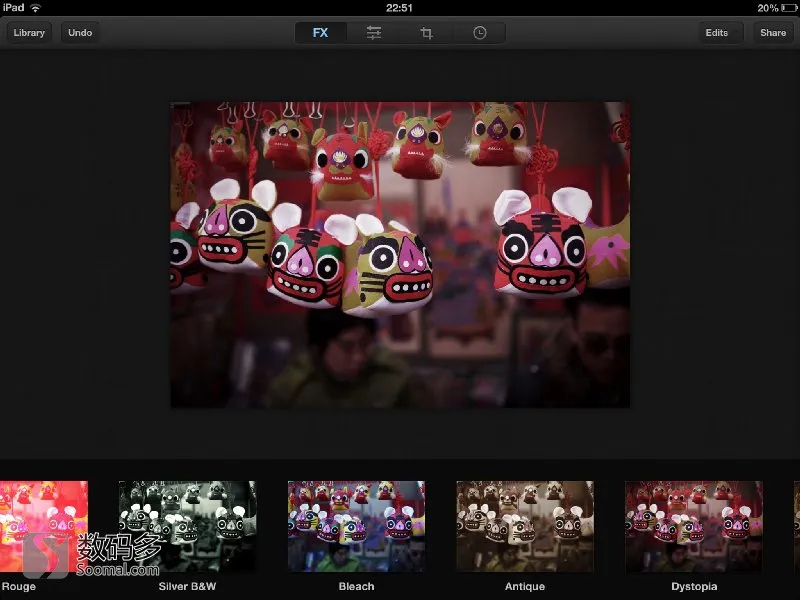Apply the Rouge filter thumbnail
This screenshot has height=600, width=800.
click(x=44, y=526)
